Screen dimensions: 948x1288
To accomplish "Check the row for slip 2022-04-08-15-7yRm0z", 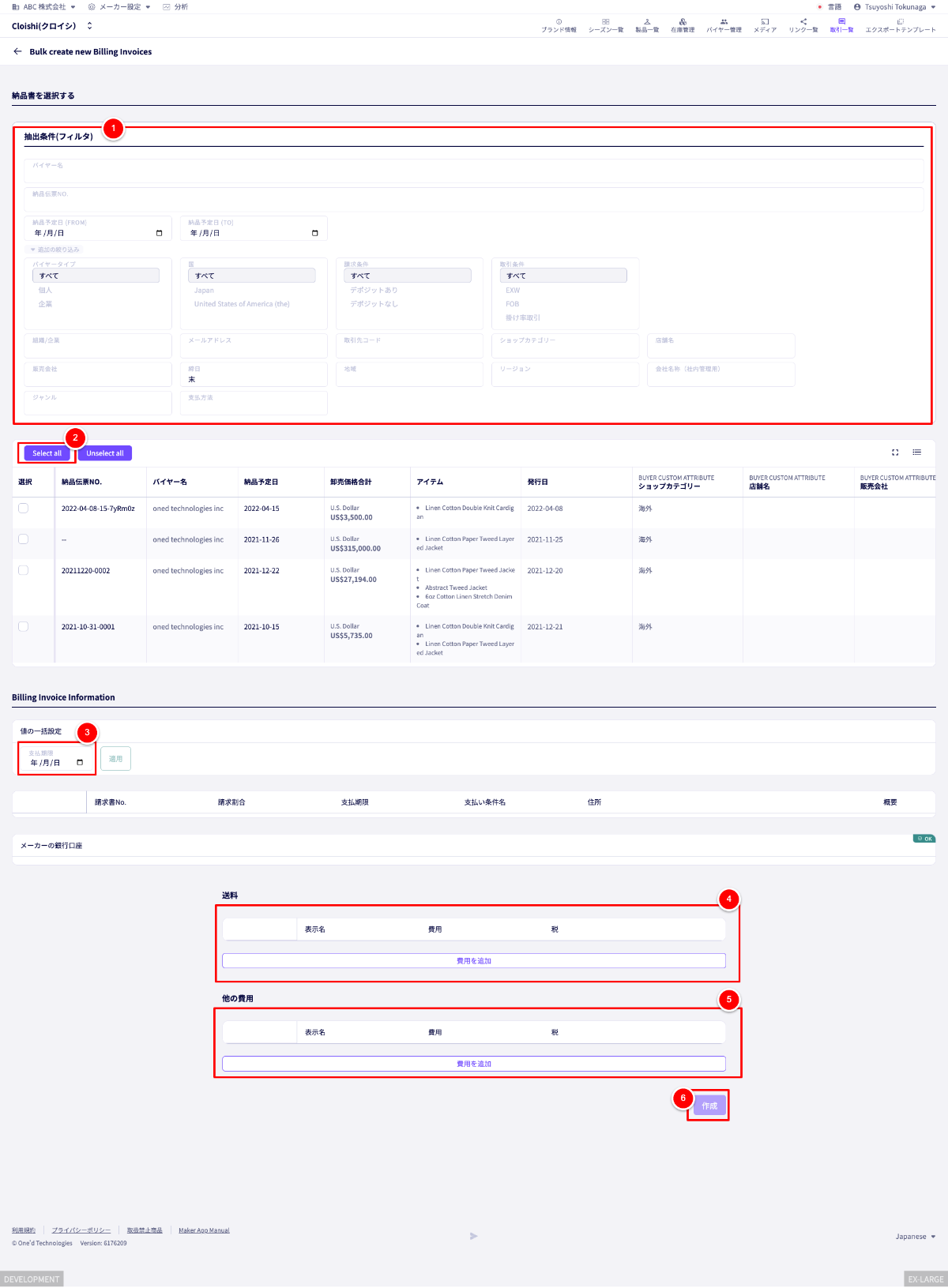I will coord(23,509).
